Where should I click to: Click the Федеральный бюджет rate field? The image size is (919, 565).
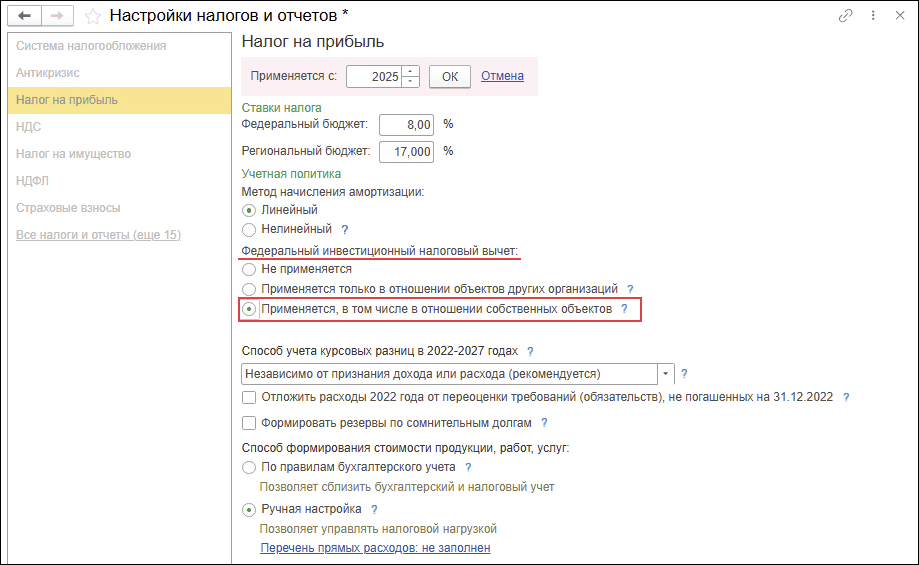[407, 125]
